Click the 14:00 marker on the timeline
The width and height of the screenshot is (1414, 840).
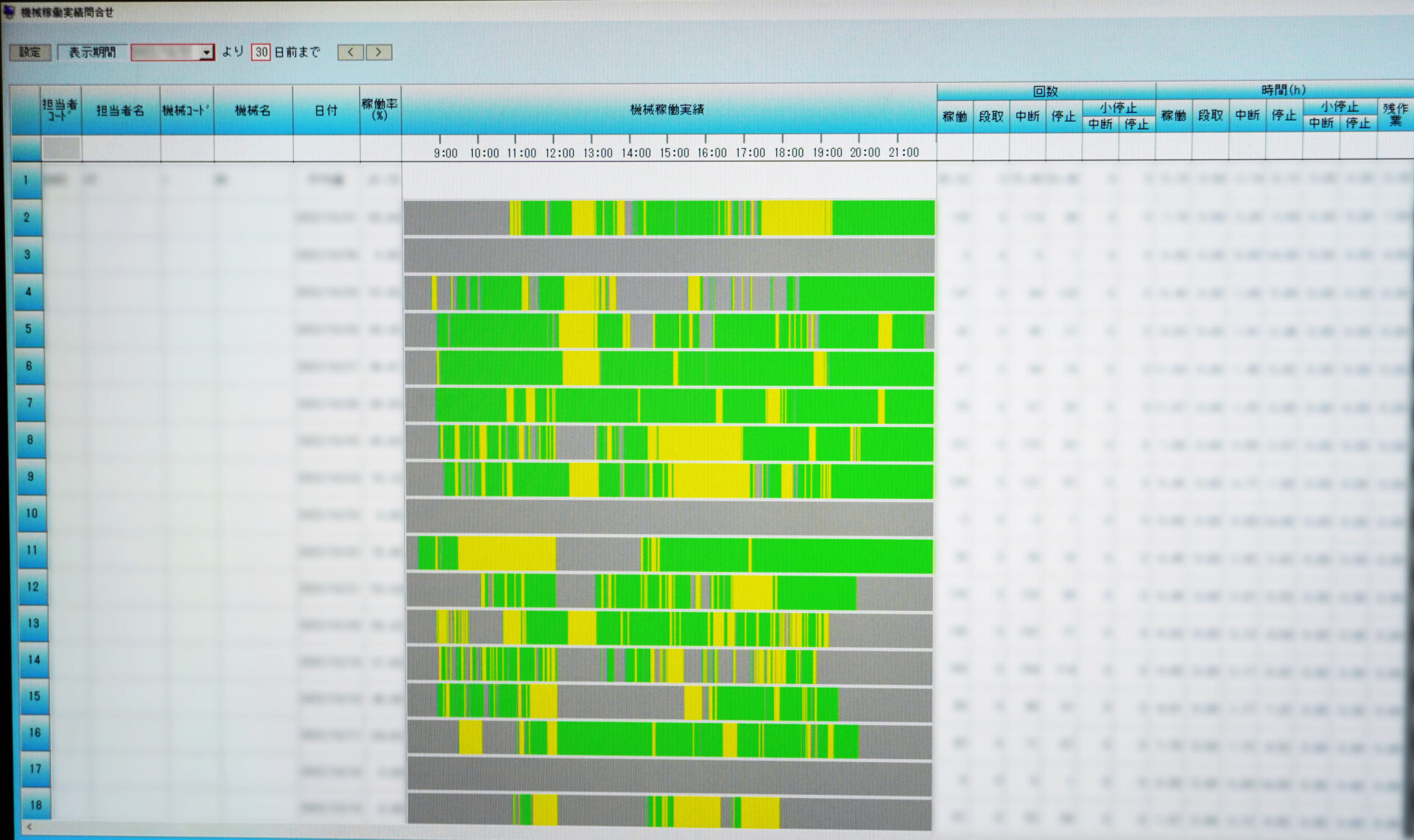coord(636,152)
